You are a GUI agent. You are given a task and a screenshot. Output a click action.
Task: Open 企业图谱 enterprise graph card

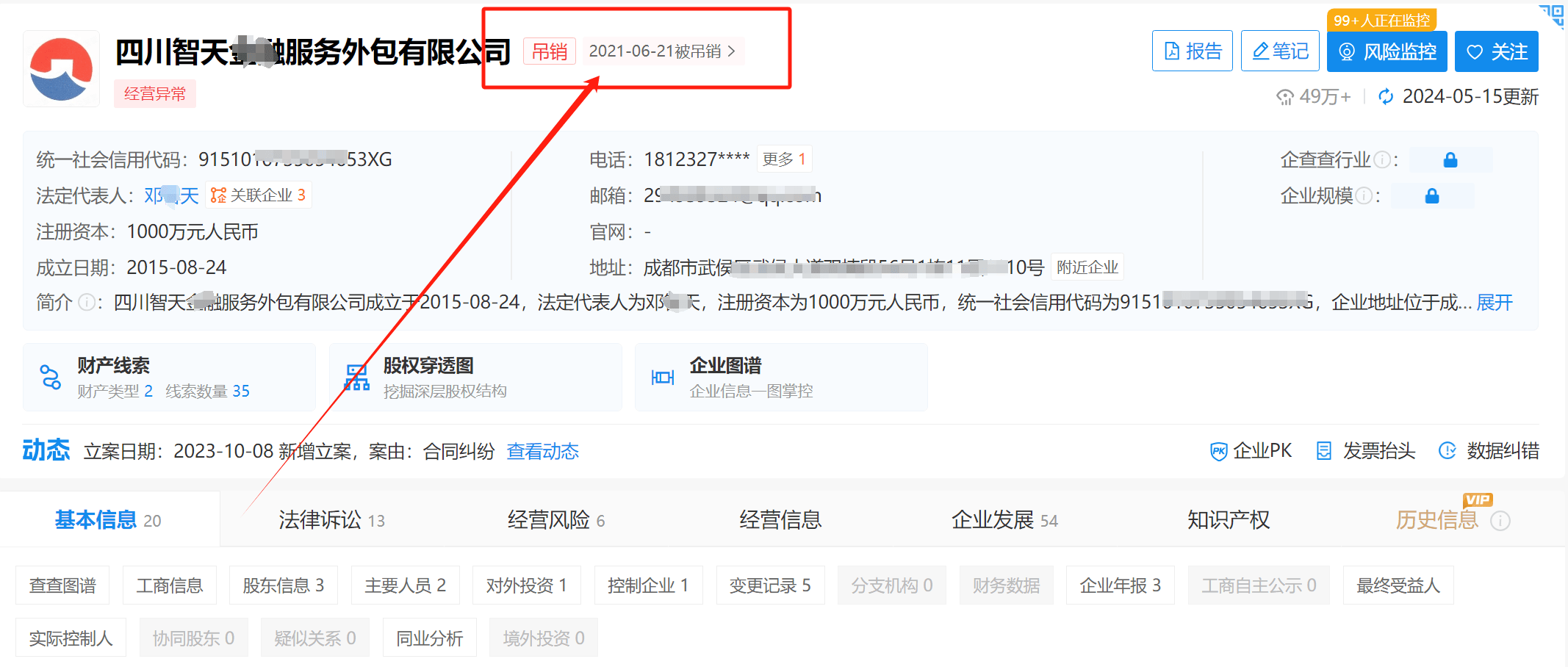[x=780, y=378]
